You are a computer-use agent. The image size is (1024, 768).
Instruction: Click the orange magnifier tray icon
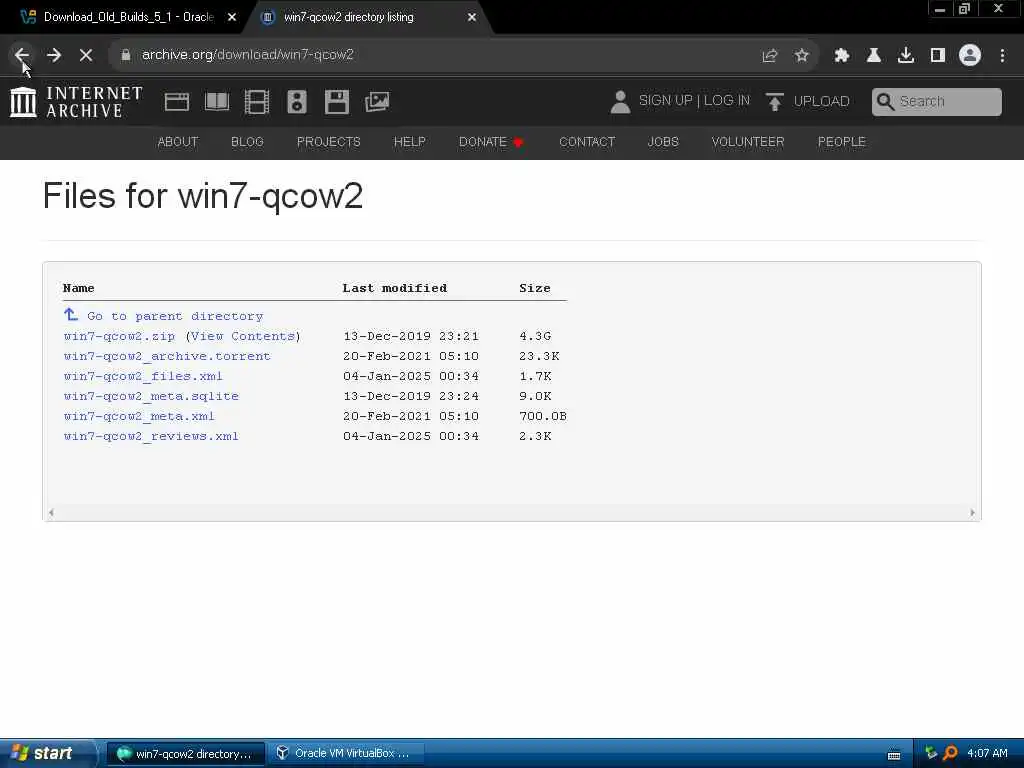click(950, 754)
